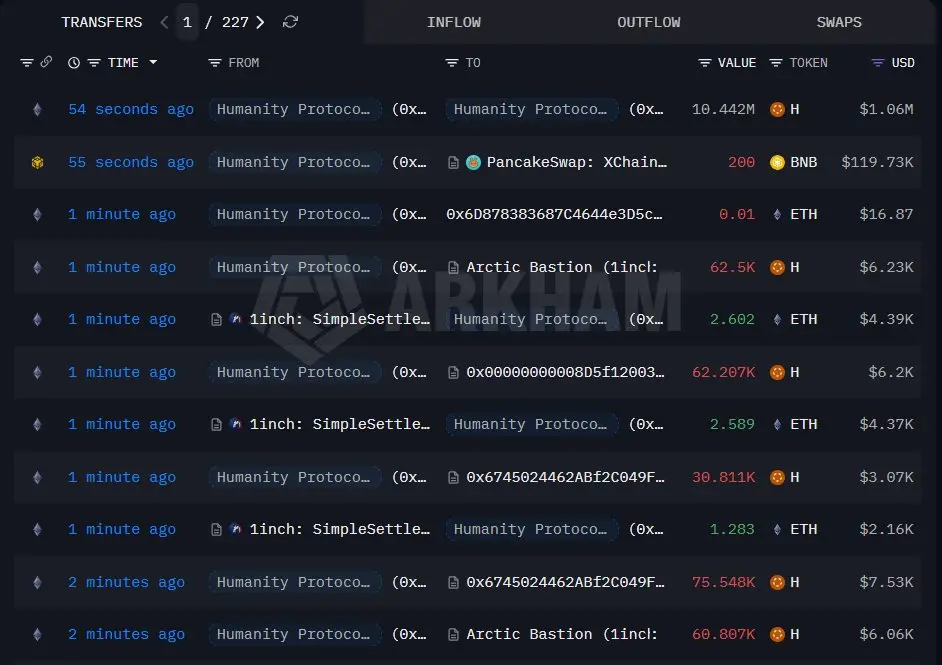Click the value 62.207K
Image resolution: width=942 pixels, height=665 pixels.
[x=723, y=372]
